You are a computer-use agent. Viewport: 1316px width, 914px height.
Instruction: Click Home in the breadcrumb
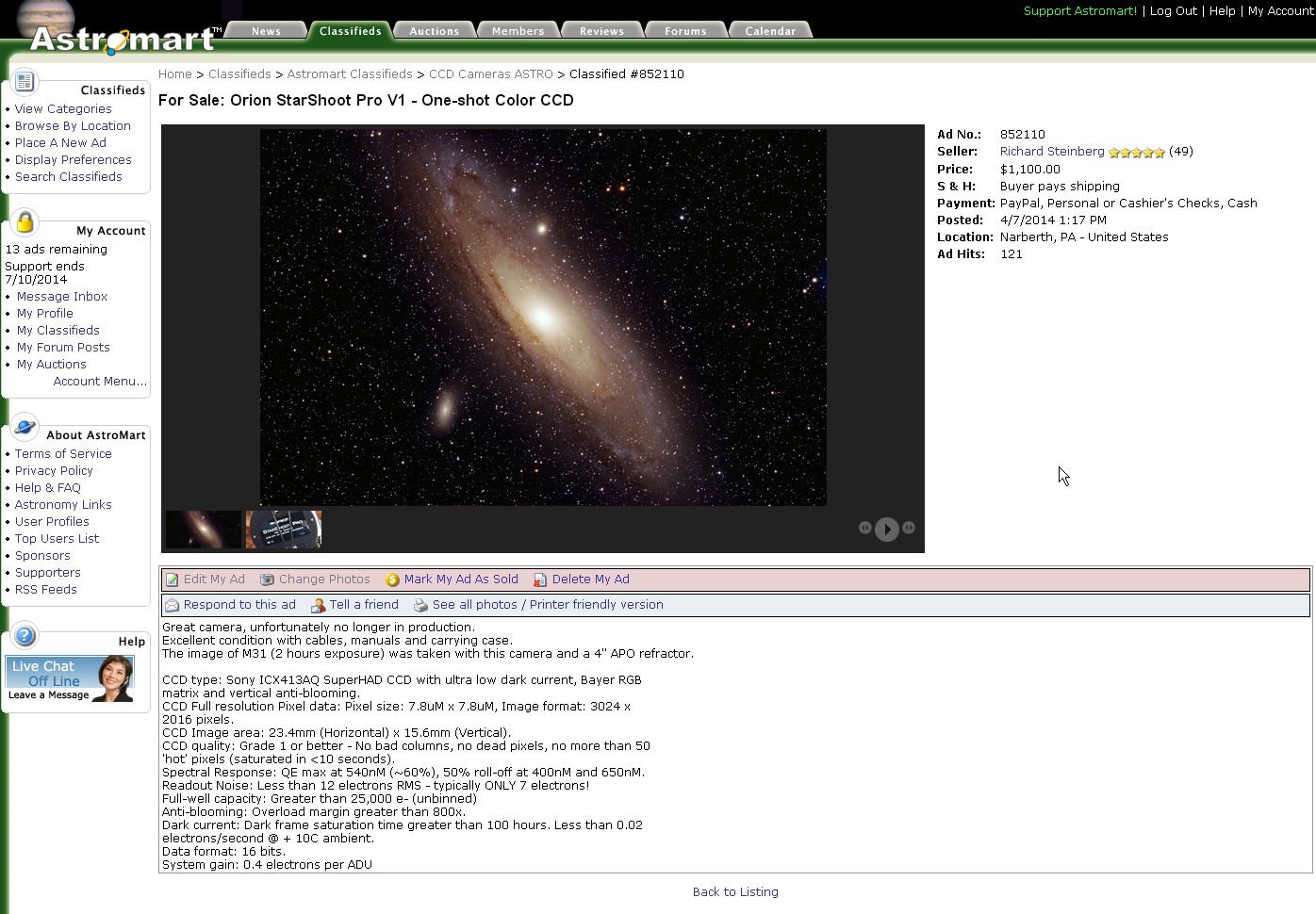coord(175,74)
